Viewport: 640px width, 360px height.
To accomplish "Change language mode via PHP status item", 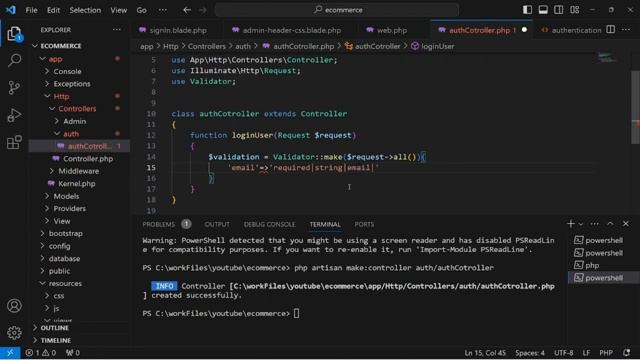I will (x=606, y=353).
